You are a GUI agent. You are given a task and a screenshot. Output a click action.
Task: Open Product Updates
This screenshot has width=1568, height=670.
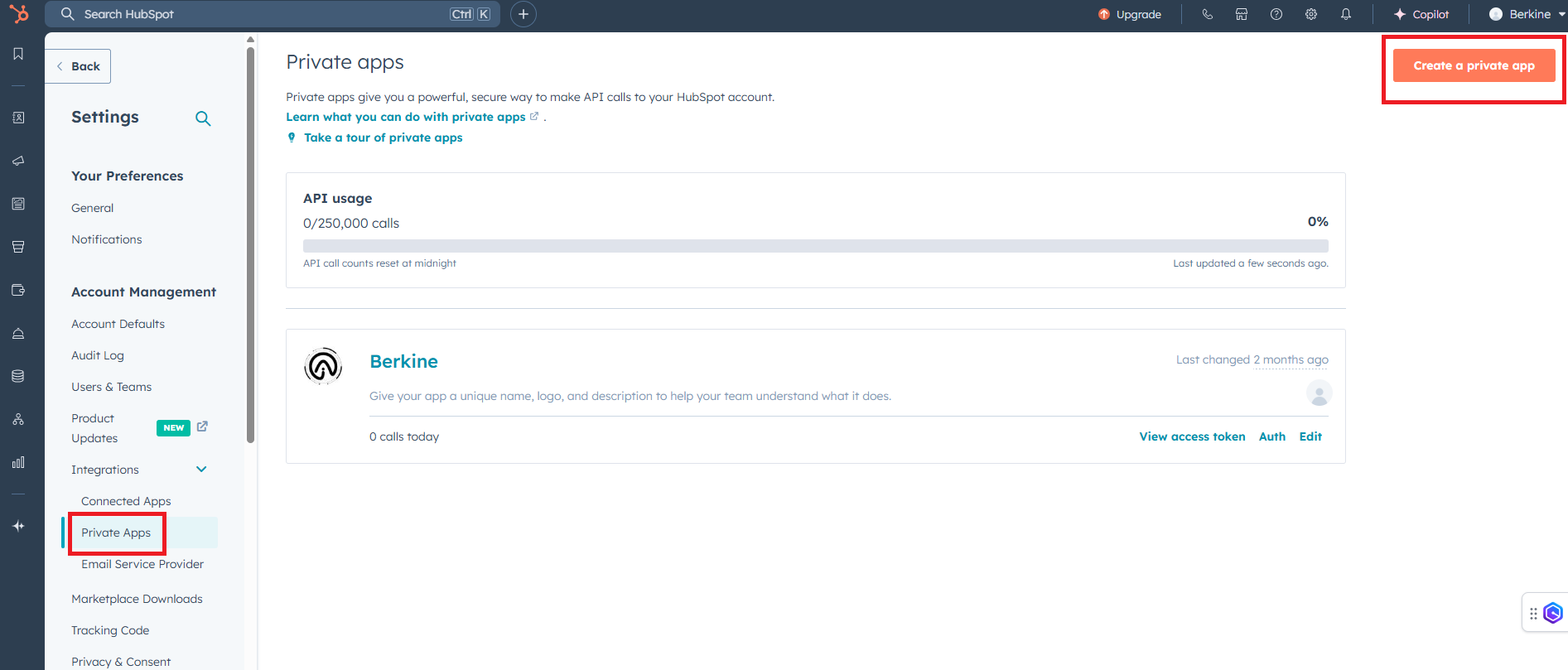pyautogui.click(x=94, y=428)
